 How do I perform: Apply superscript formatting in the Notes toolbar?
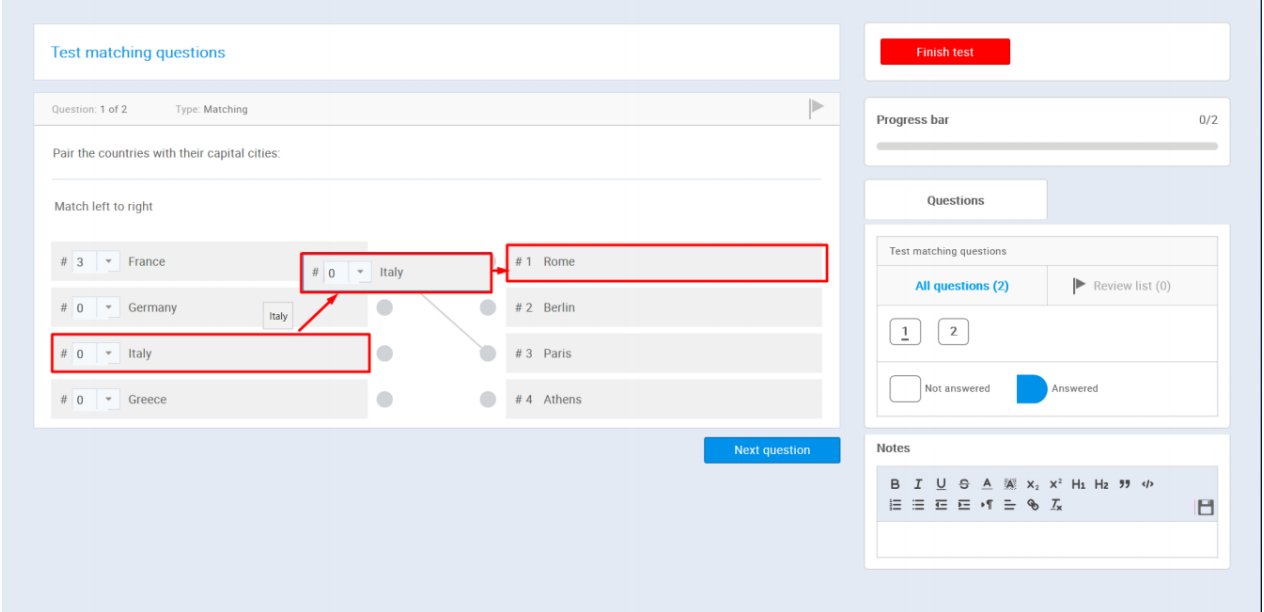tap(1055, 484)
